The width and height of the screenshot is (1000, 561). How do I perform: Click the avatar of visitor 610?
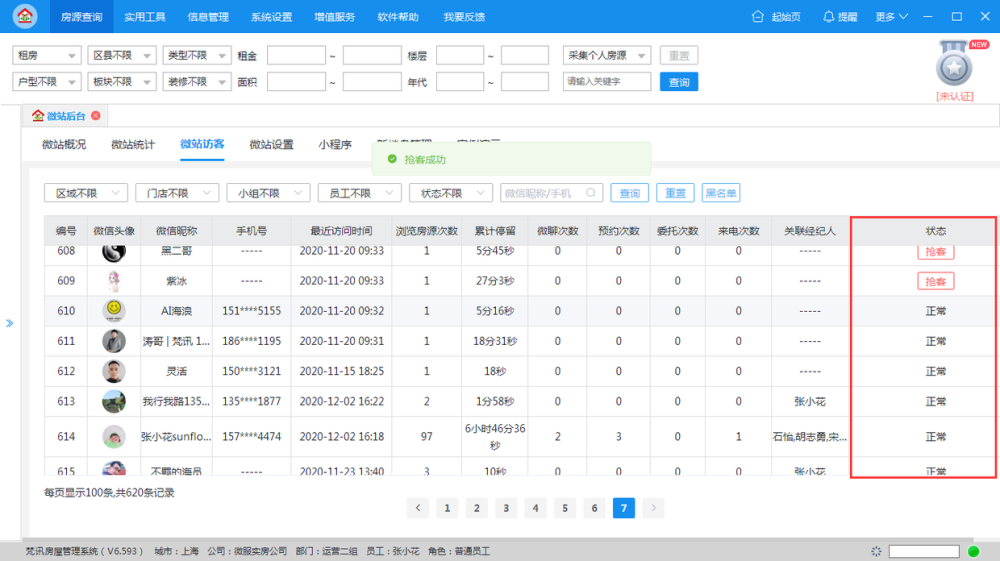pos(114,311)
